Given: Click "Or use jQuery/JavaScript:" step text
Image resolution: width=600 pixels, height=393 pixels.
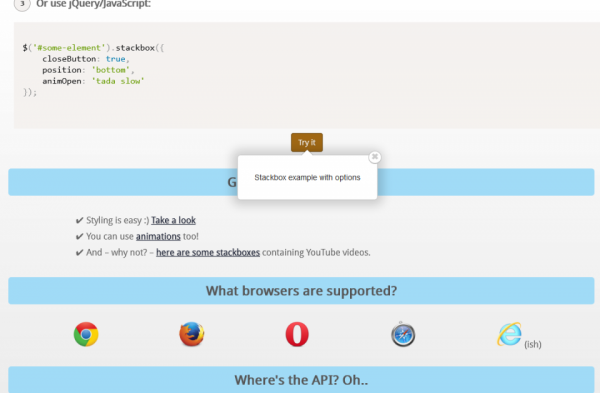Looking at the screenshot, I should [x=93, y=4].
